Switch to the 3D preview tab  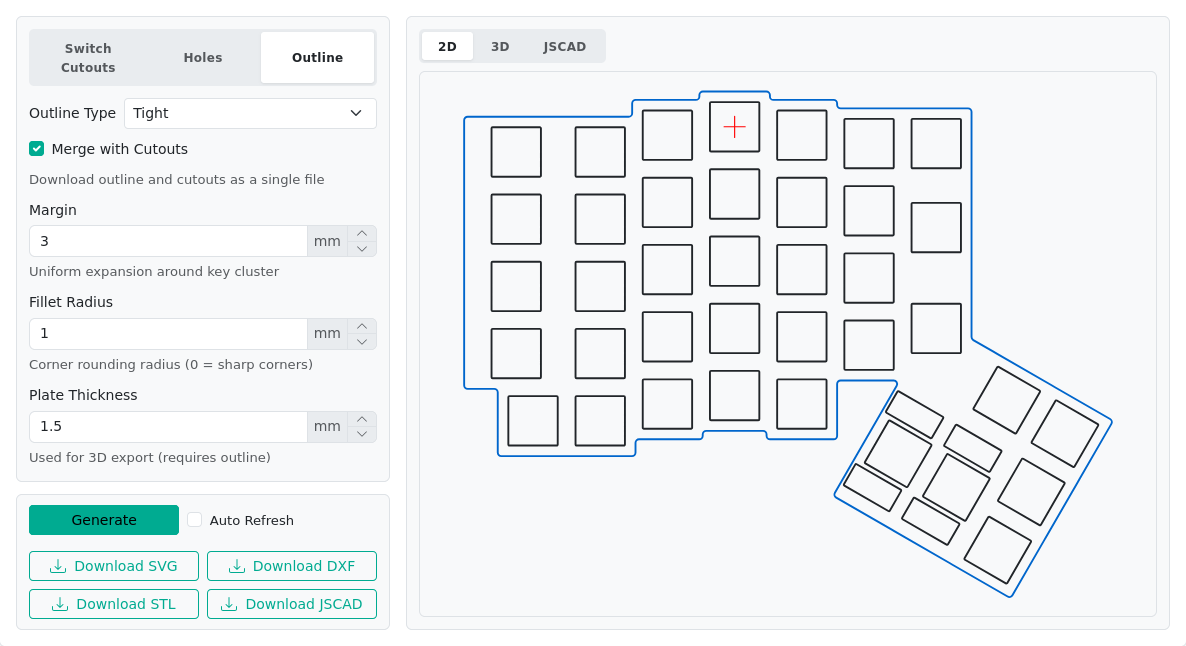coord(500,46)
